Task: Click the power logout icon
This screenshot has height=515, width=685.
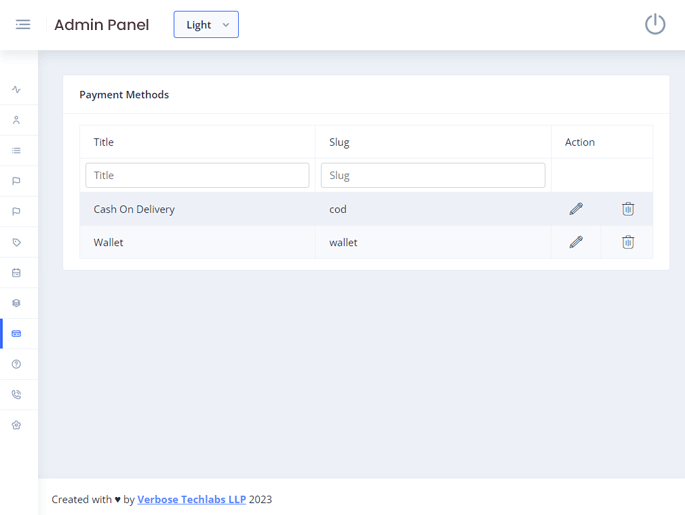Action: pyautogui.click(x=654, y=24)
